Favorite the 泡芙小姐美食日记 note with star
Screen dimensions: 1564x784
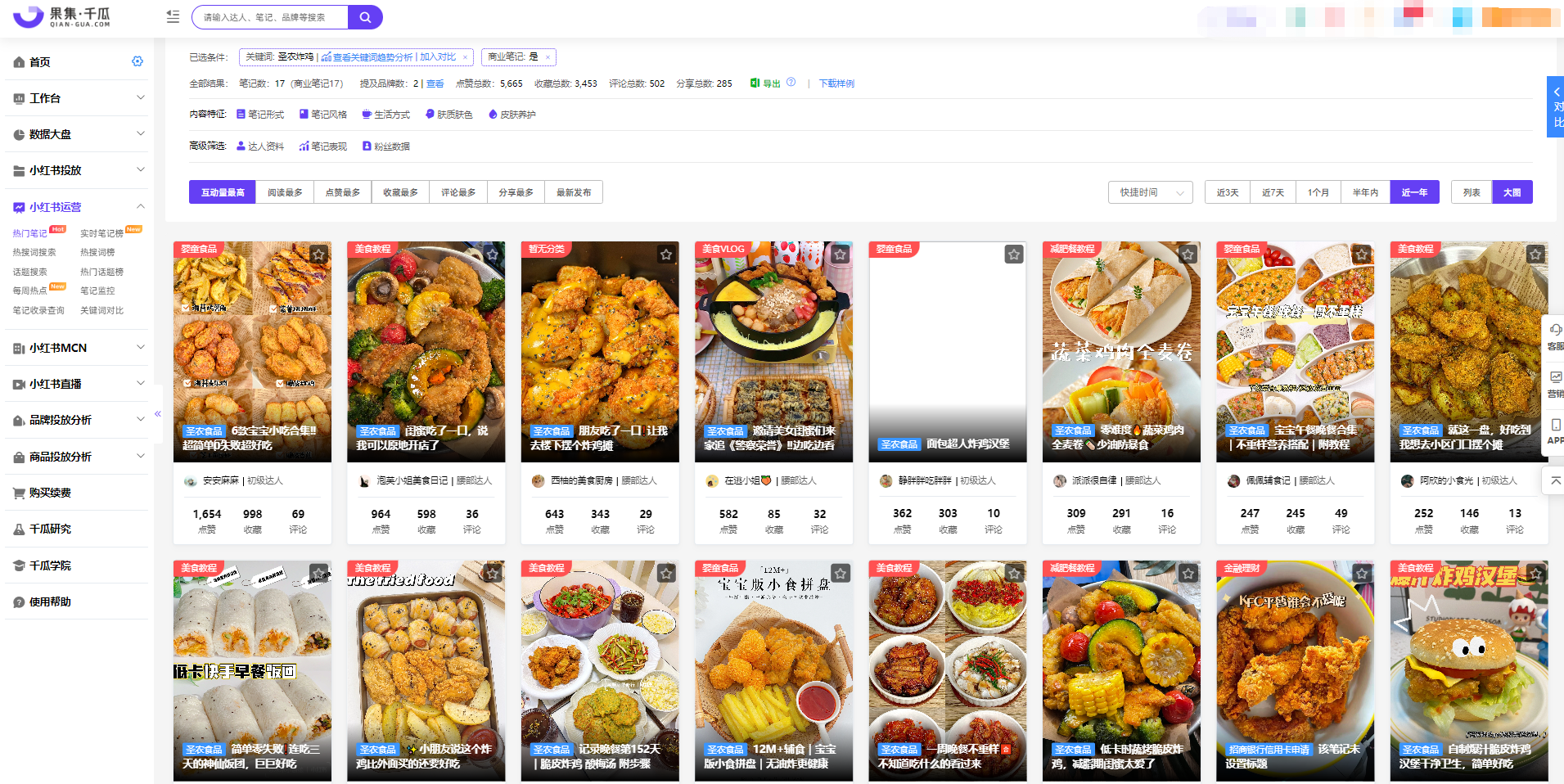493,255
